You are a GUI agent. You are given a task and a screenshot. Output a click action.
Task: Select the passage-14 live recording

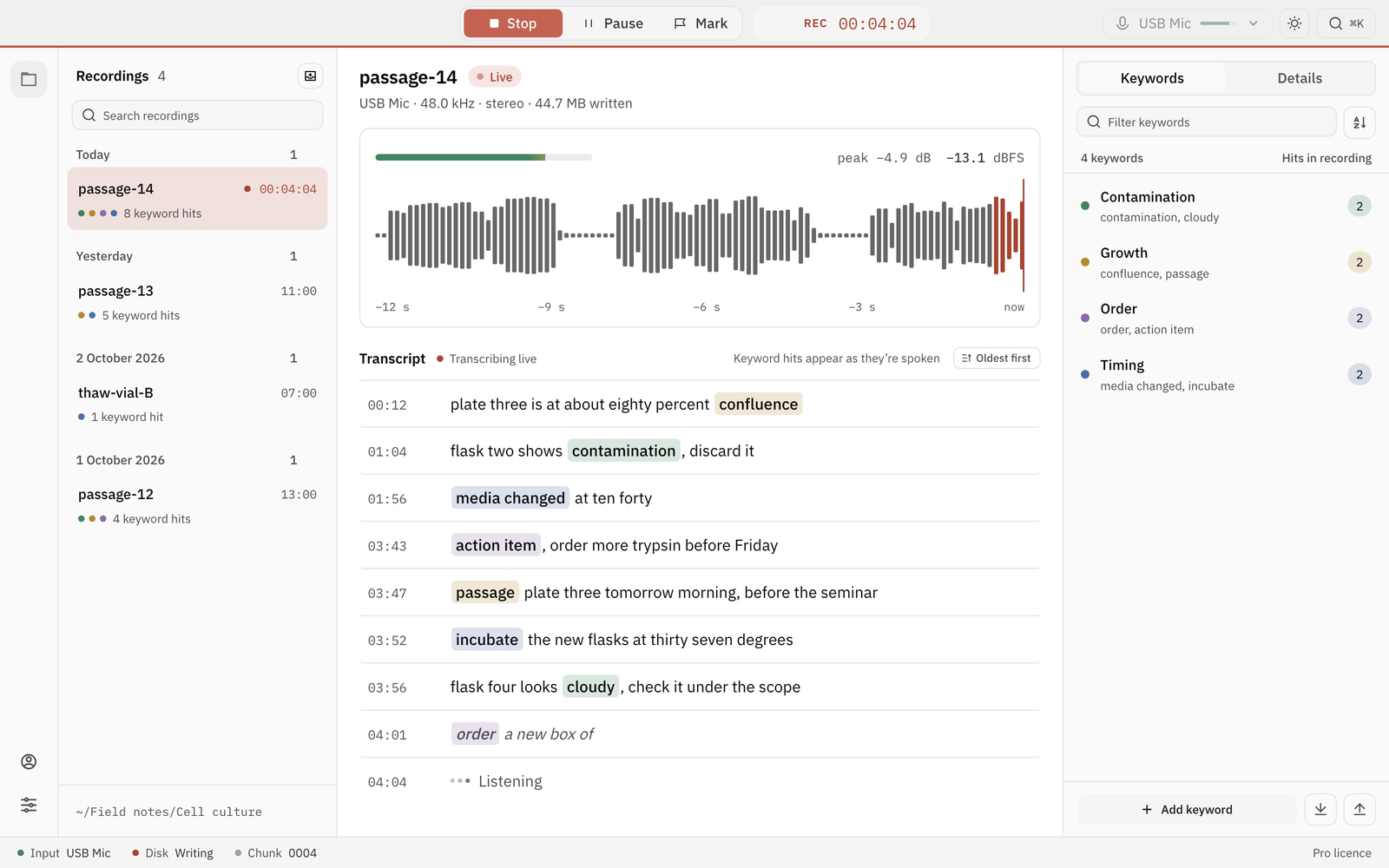tap(198, 199)
